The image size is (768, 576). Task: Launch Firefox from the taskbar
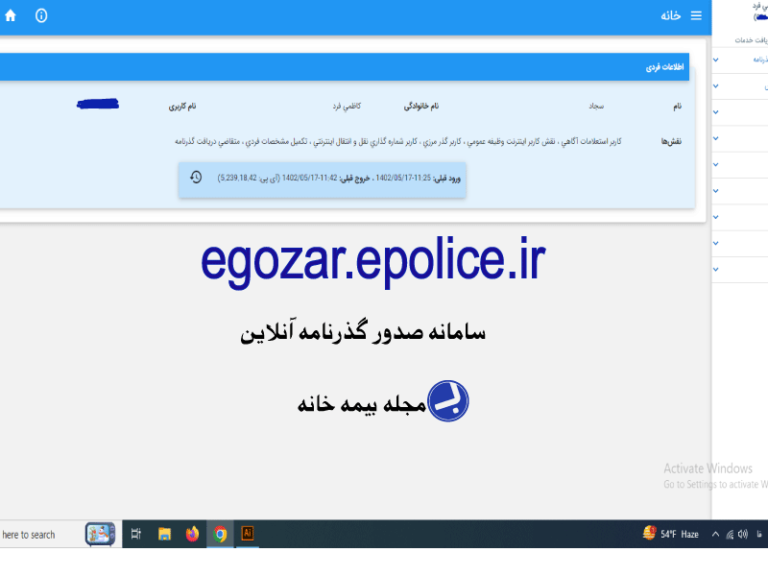(192, 534)
